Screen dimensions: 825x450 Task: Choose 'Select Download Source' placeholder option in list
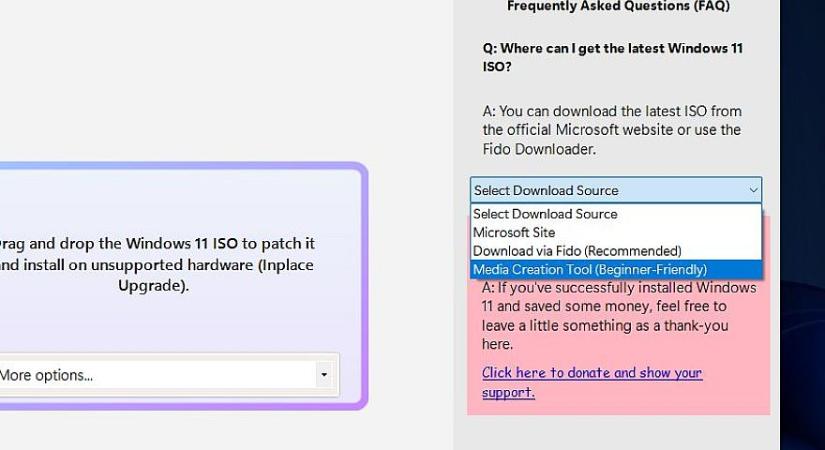coord(616,214)
